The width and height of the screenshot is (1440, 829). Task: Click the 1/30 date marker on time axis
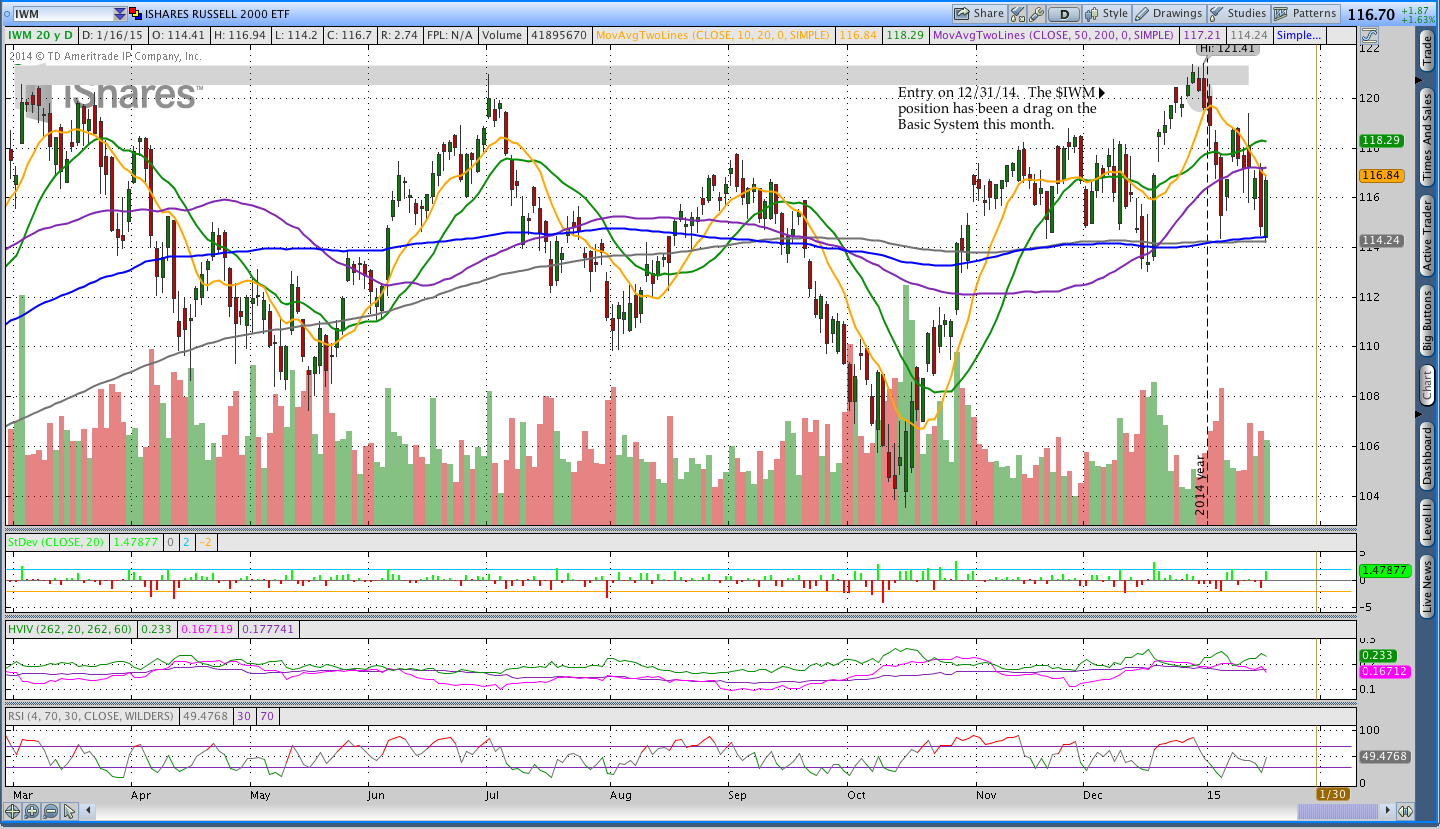click(1332, 794)
